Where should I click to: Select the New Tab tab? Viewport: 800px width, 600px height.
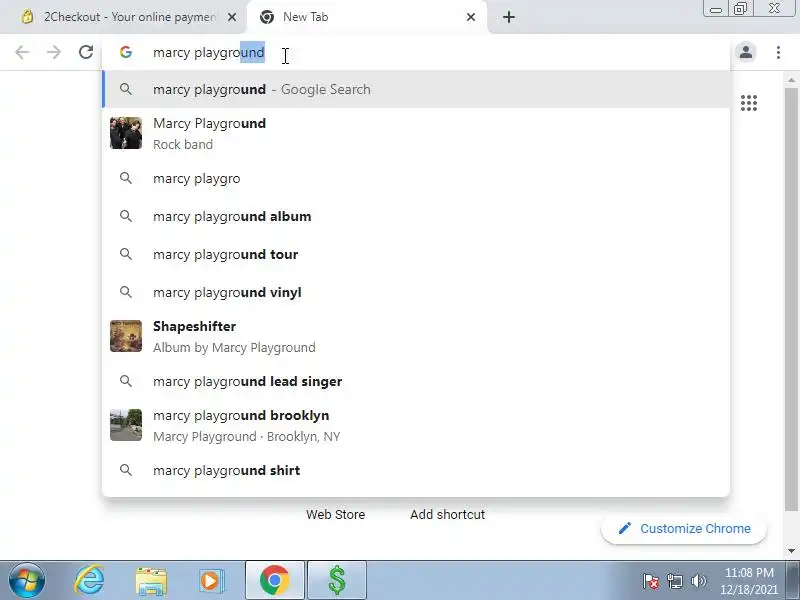367,17
